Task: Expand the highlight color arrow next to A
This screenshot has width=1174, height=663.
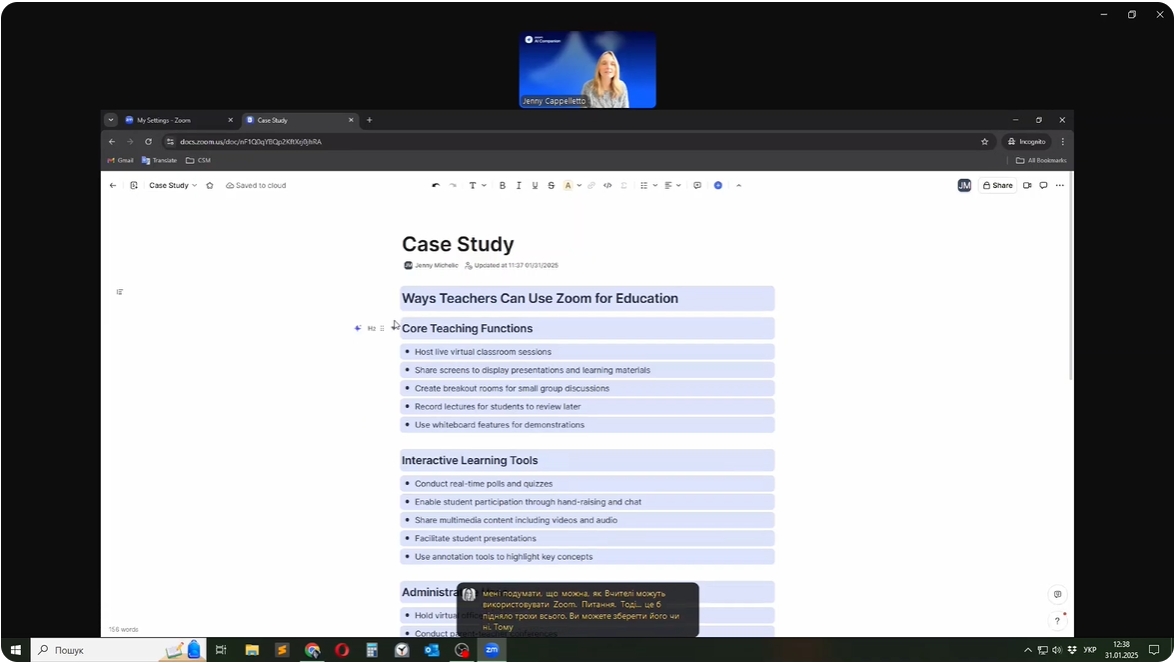Action: [579, 186]
